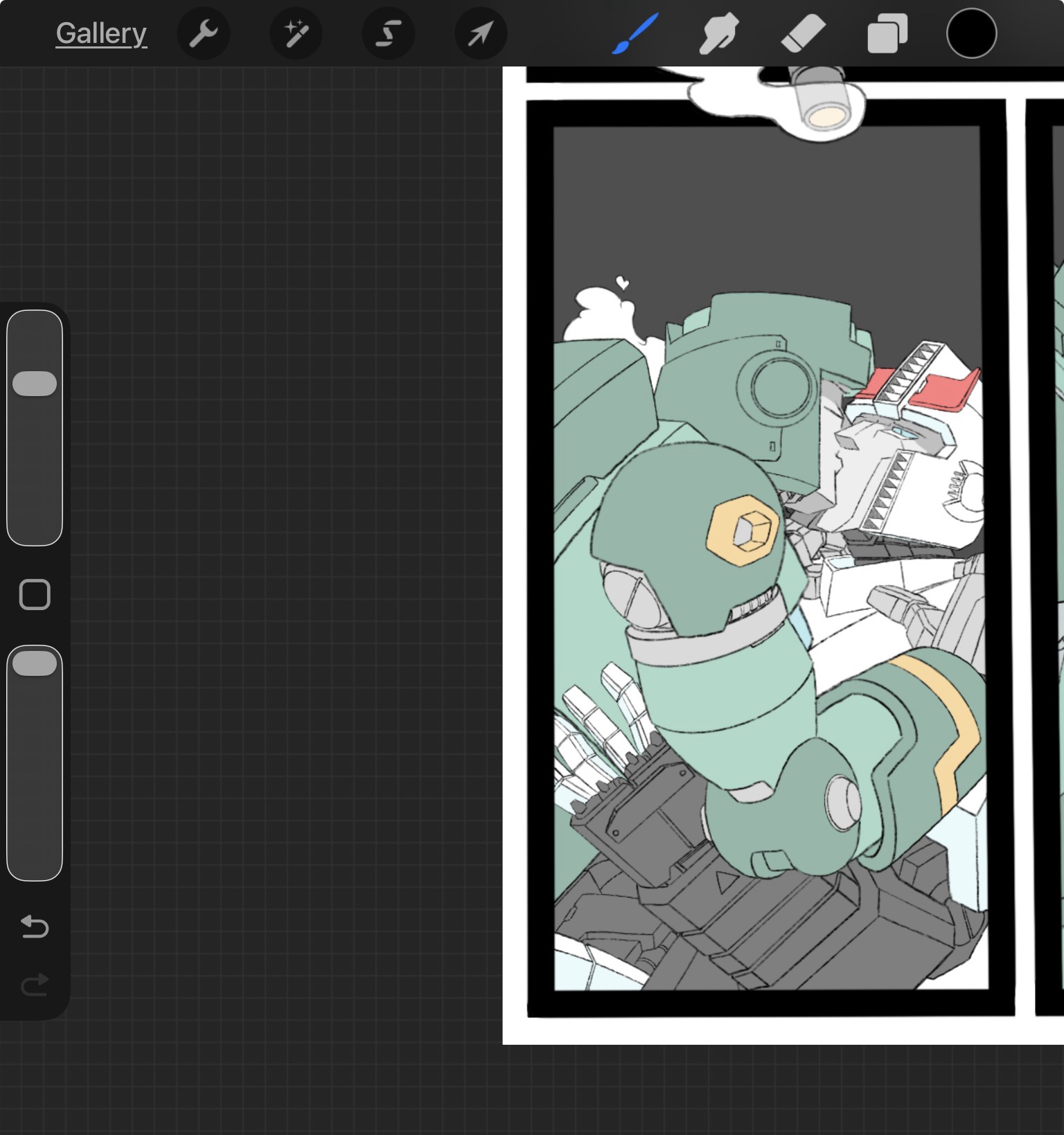Click the brush size slider handle
This screenshot has width=1064, height=1135.
pos(35,384)
